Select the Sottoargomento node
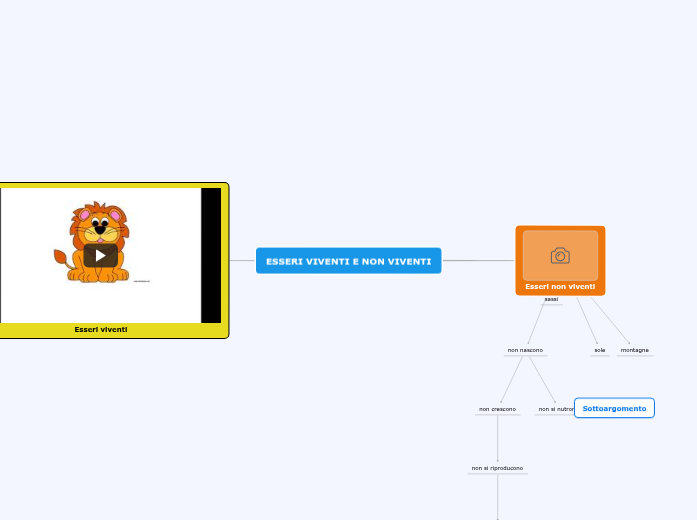The height and width of the screenshot is (520, 697). pyautogui.click(x=614, y=408)
